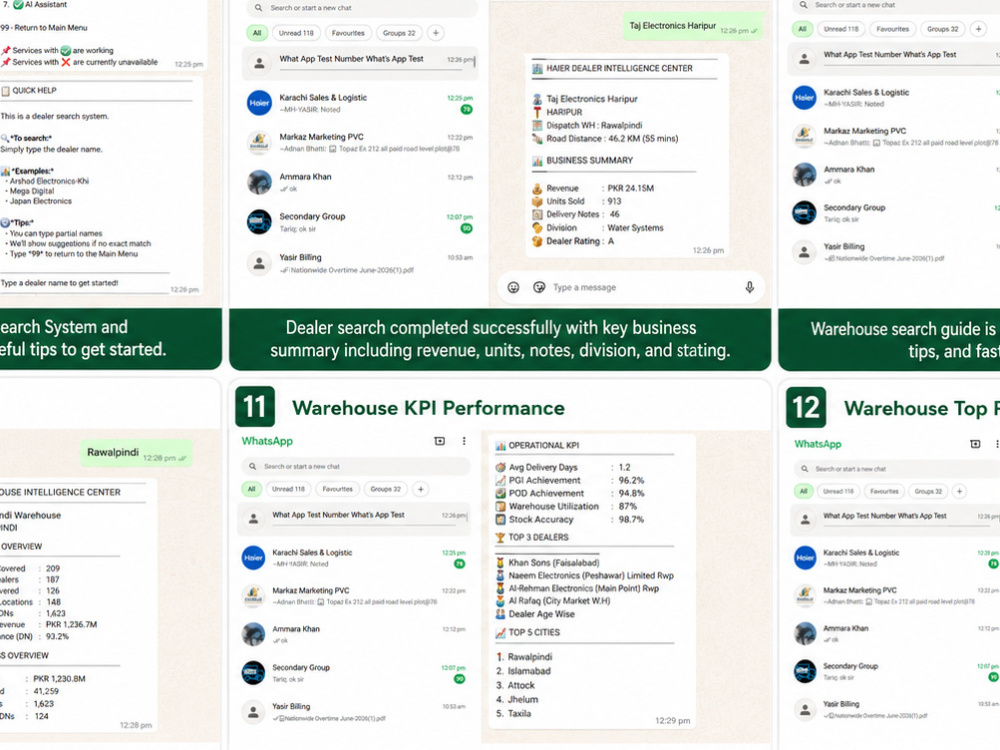The height and width of the screenshot is (750, 1000).
Task: Select Unread 118 filter in dealer search panel
Action: [x=296, y=33]
